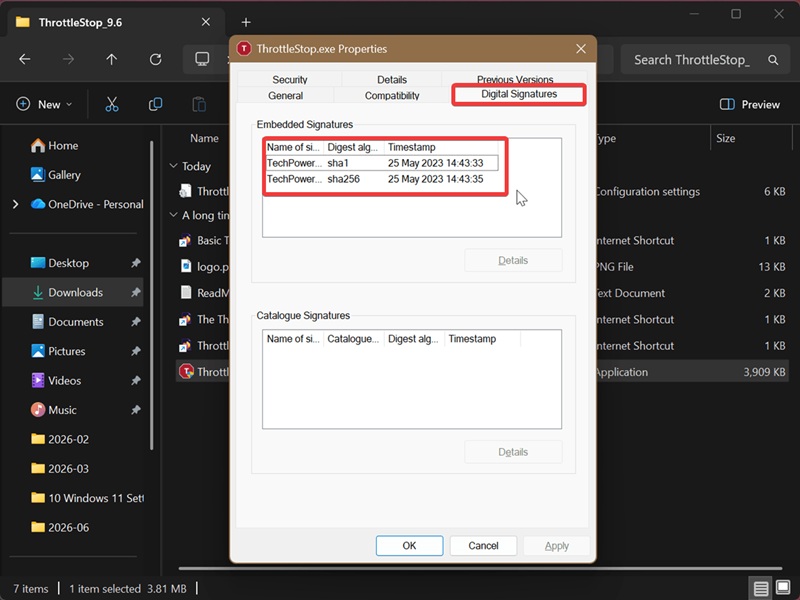Toggle the Preview pane

(x=749, y=105)
